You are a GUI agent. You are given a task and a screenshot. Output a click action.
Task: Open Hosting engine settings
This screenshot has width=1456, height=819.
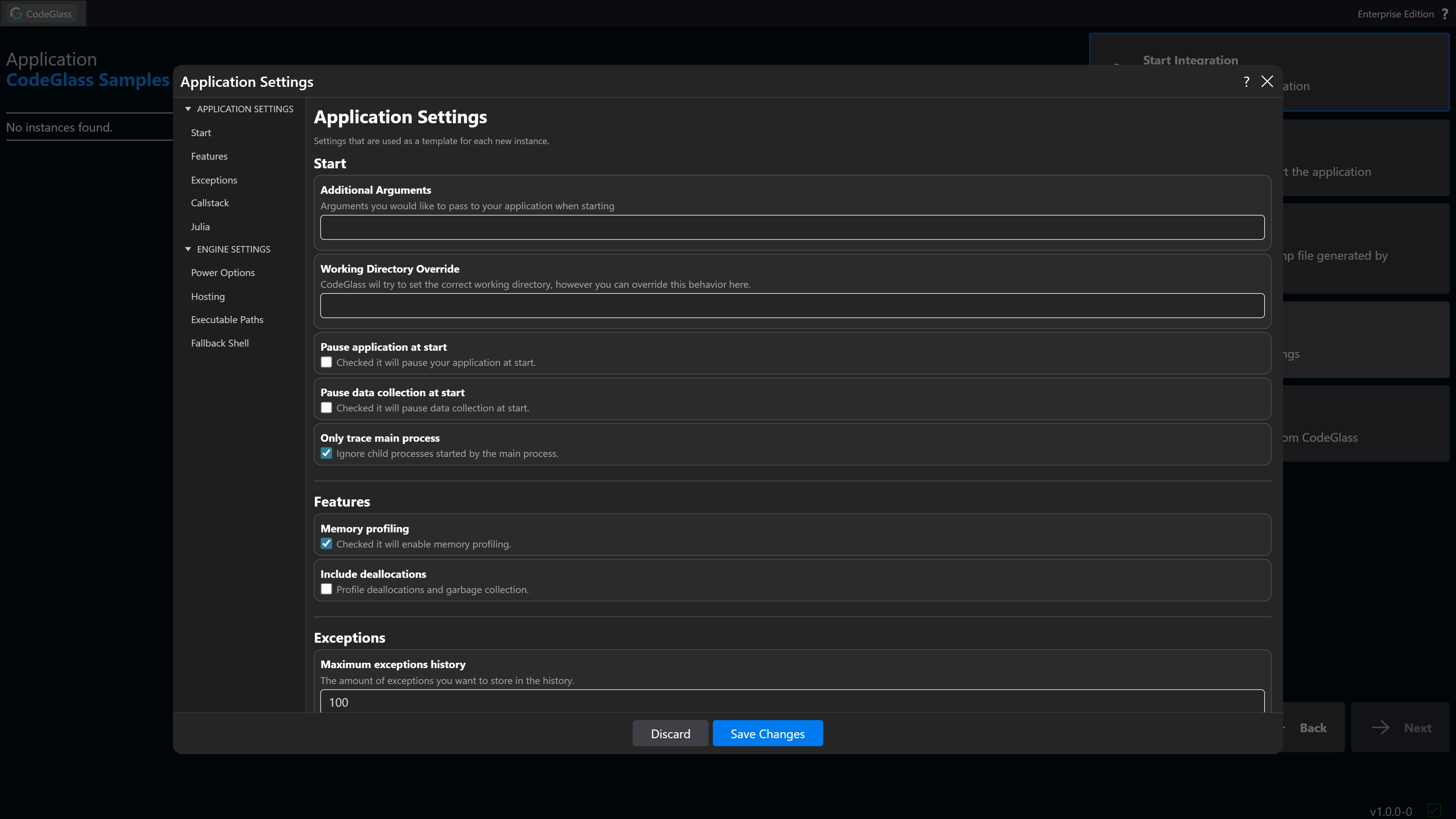207,296
